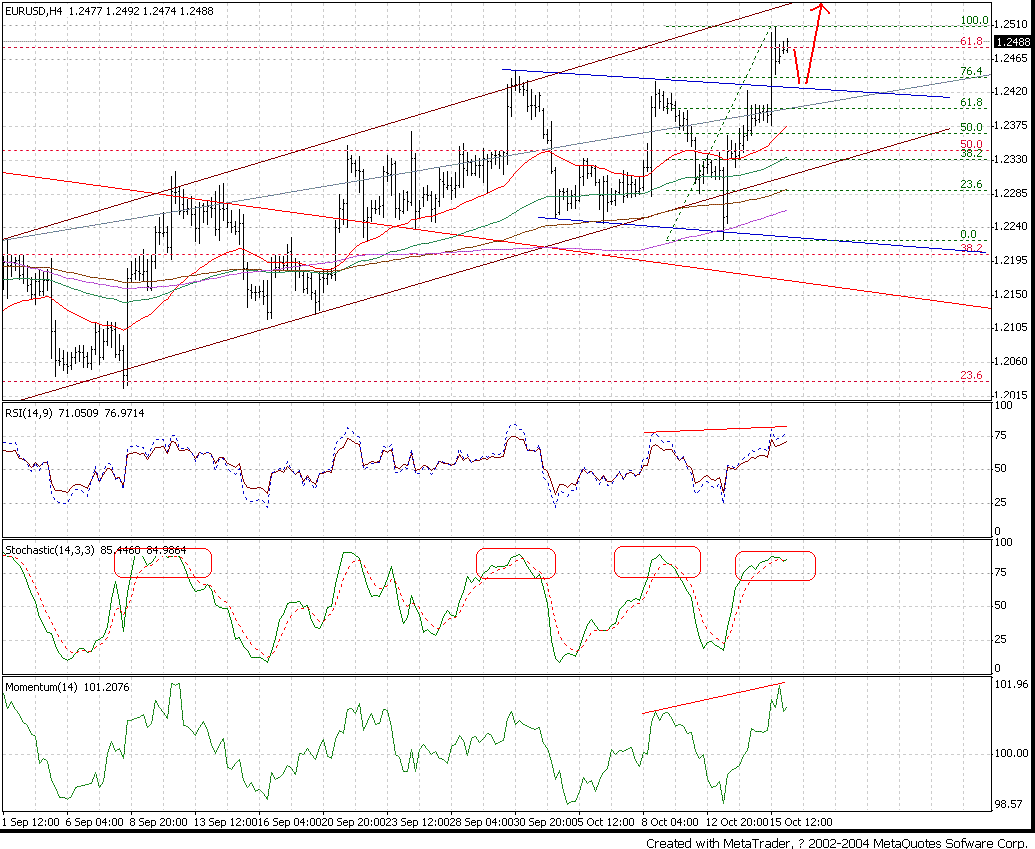Select the 25 level on RSI scale
Viewport: 1035px width, 849px height.
coord(1000,502)
